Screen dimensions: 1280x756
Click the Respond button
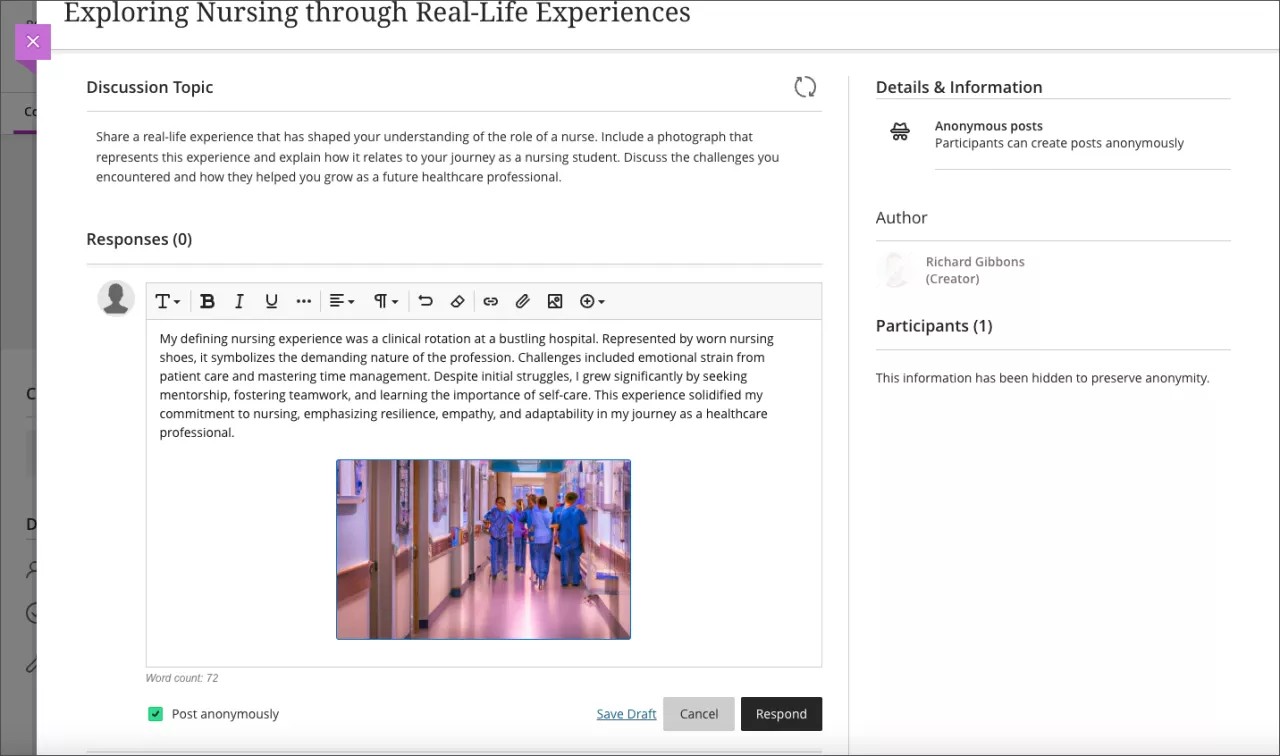(781, 713)
